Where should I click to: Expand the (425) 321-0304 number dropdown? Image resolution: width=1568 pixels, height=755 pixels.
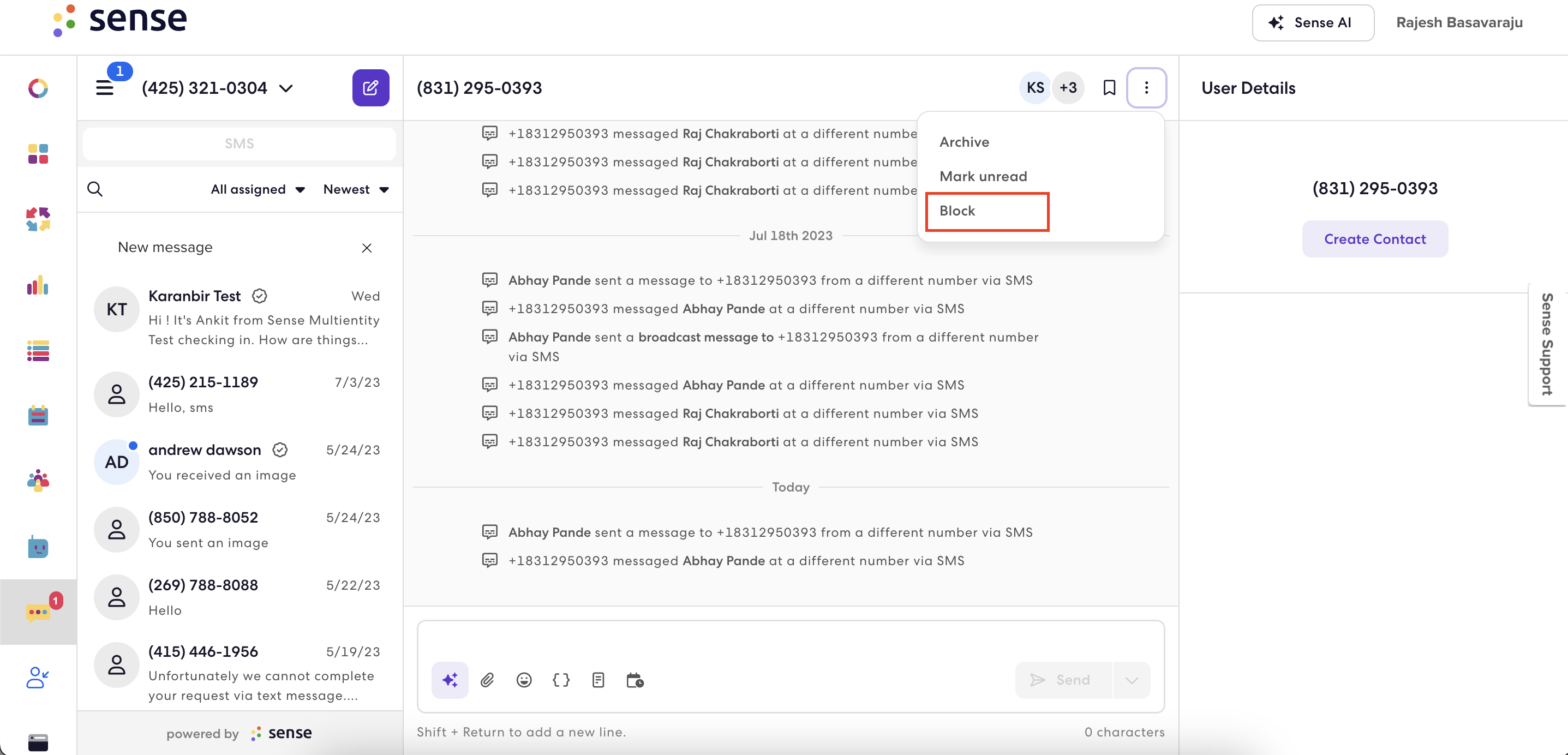286,88
